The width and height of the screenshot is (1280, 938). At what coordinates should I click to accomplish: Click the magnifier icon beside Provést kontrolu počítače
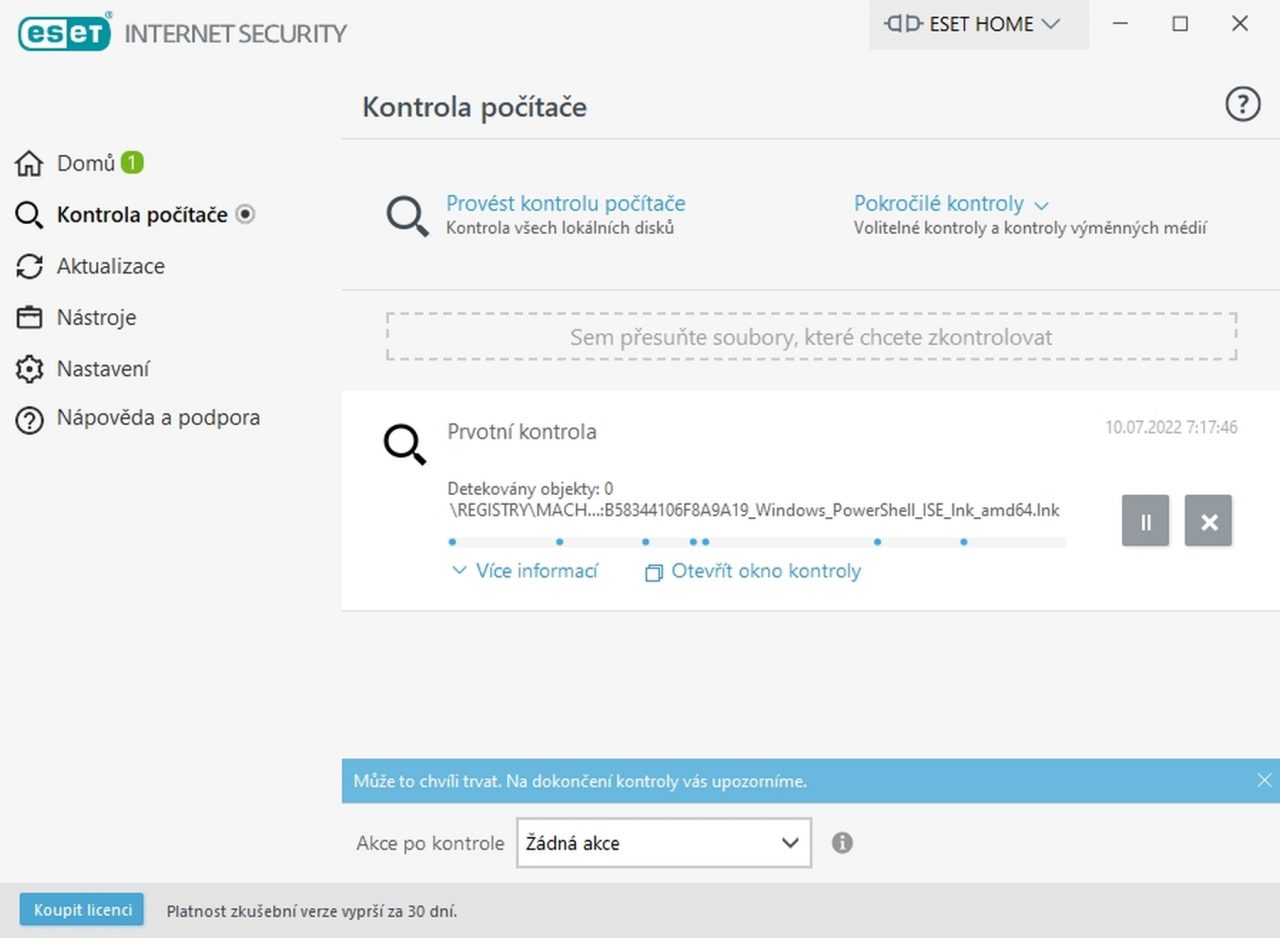point(408,216)
